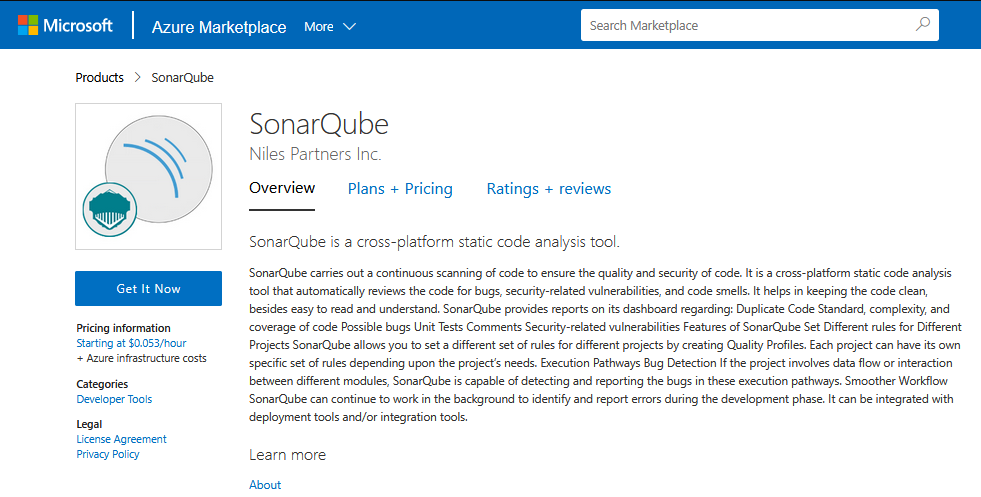This screenshot has height=497, width=981.
Task: Switch to the Overview tab
Action: pos(282,188)
